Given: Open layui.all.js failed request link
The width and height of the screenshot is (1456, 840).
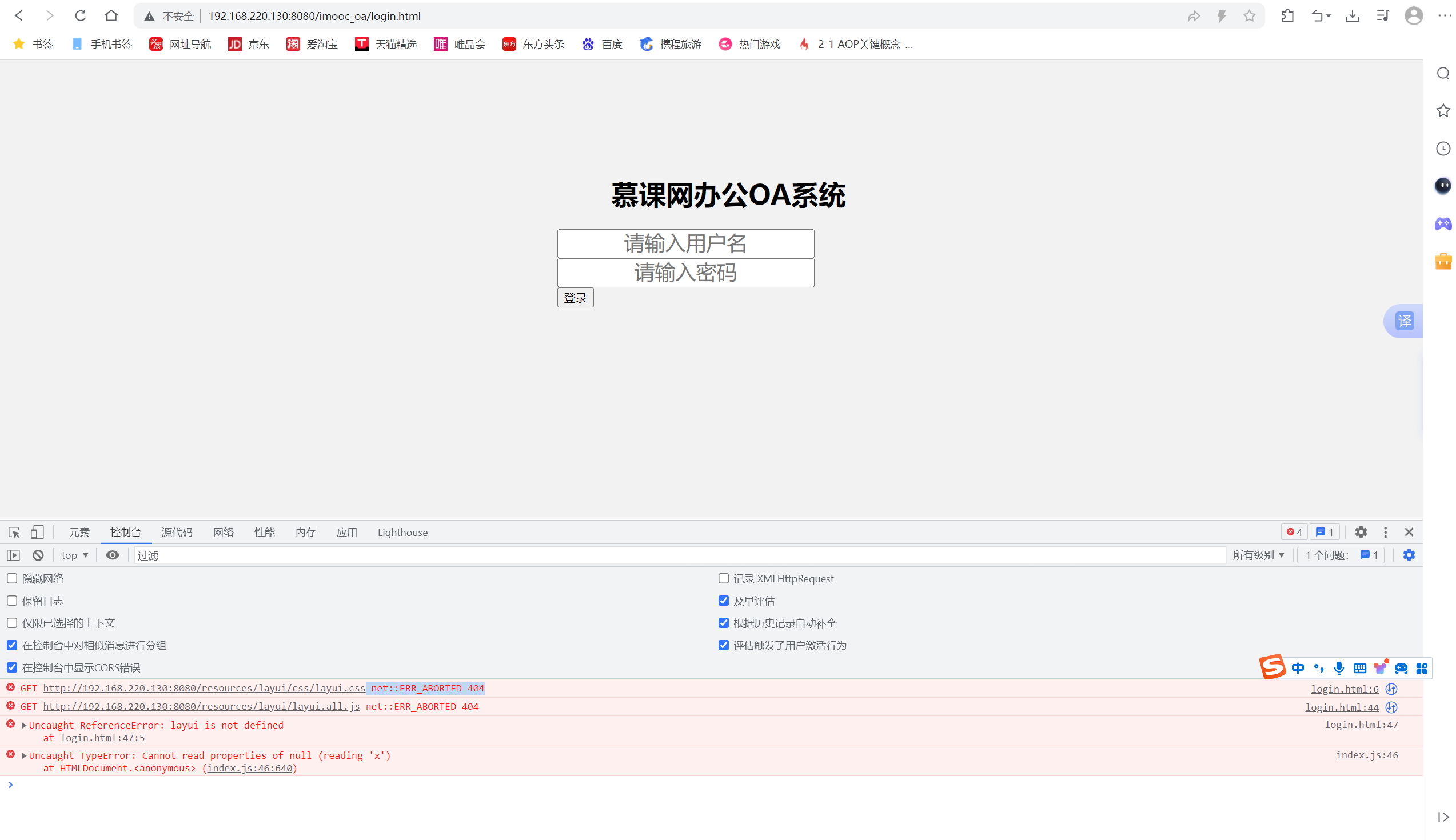Looking at the screenshot, I should pos(201,706).
